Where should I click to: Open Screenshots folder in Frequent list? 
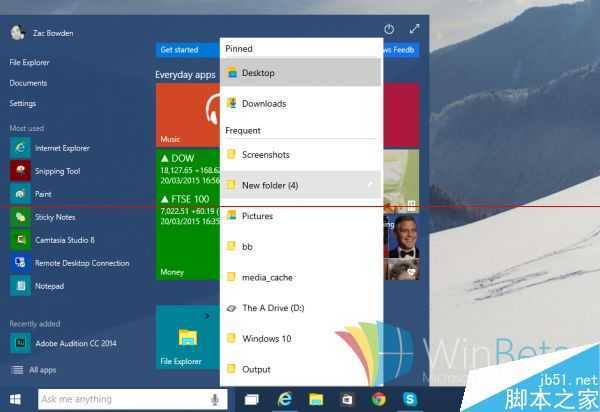point(302,155)
